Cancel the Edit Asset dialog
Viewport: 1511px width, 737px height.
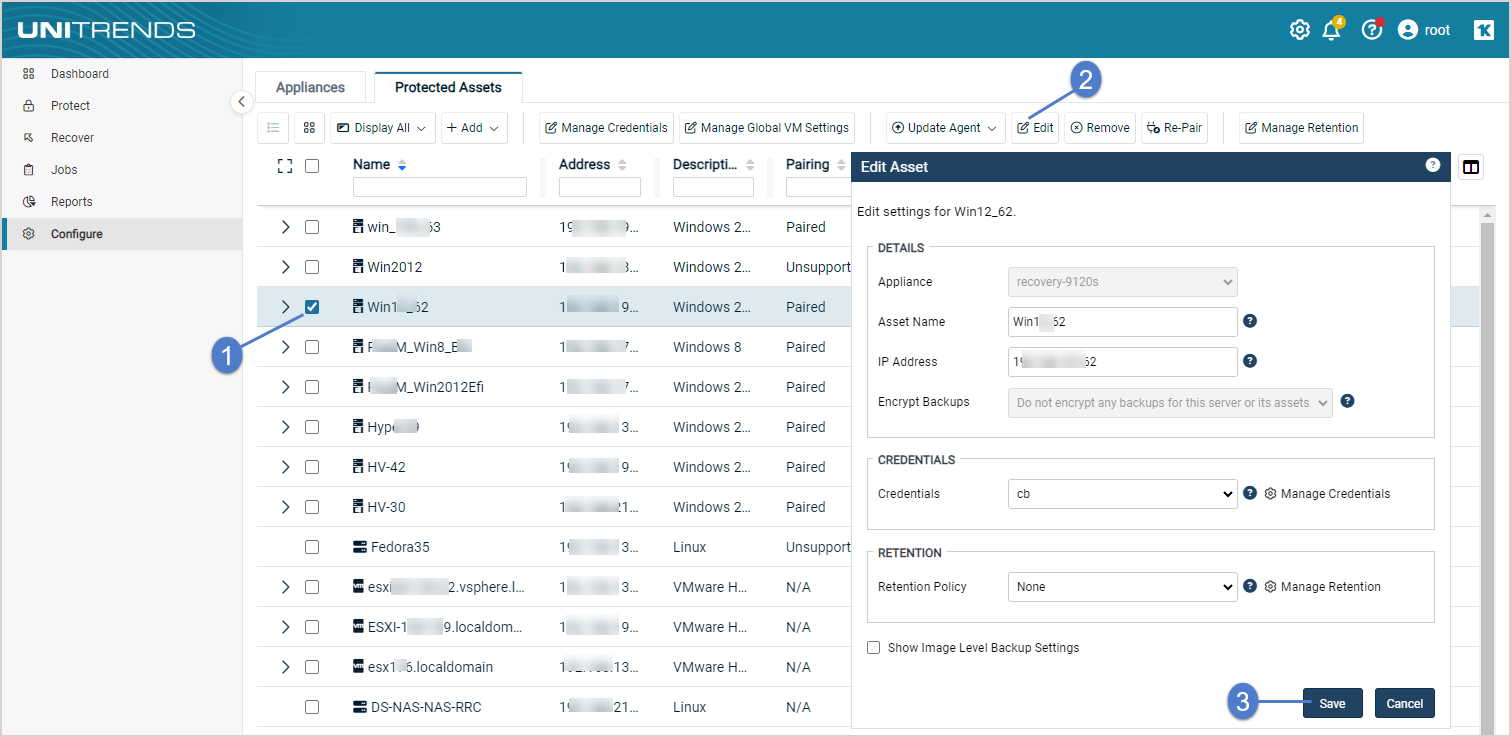(1405, 703)
